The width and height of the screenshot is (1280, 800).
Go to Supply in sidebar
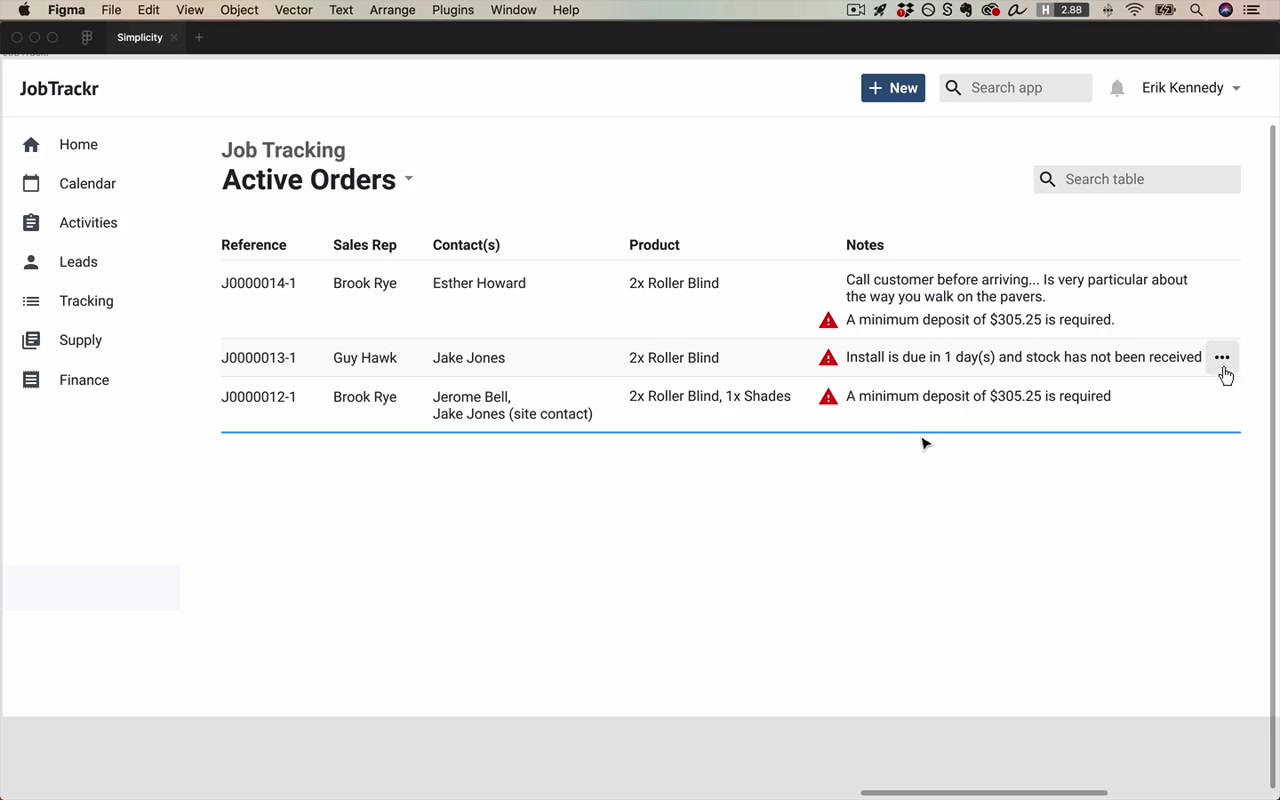point(80,340)
